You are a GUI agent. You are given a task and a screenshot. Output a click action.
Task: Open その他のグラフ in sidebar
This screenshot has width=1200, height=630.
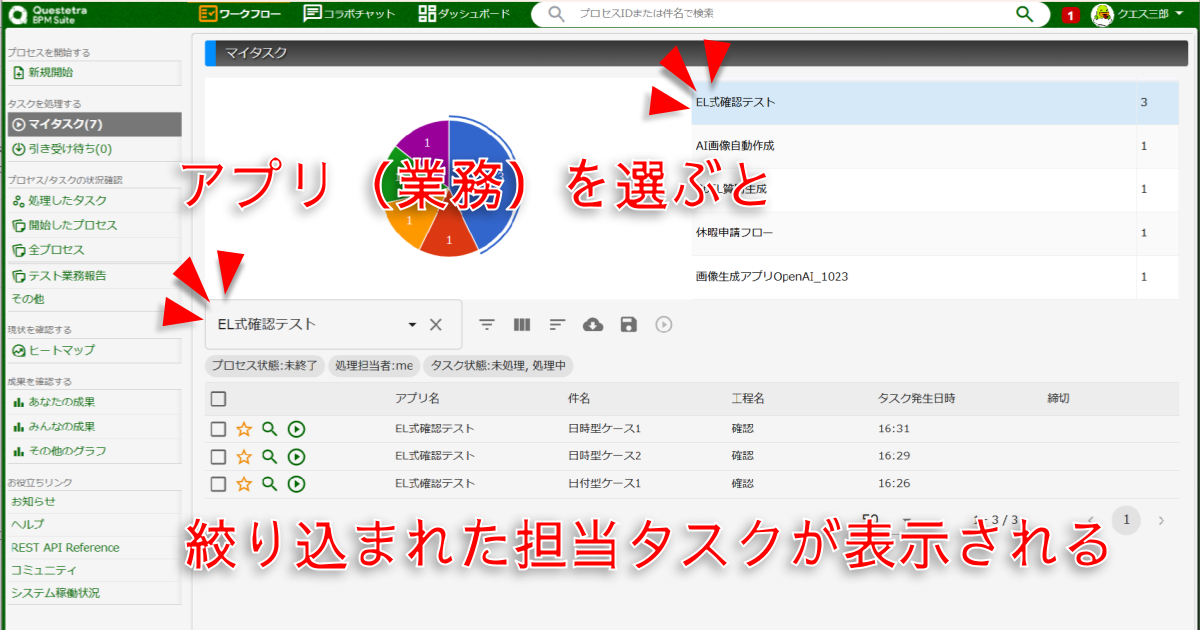(93, 451)
